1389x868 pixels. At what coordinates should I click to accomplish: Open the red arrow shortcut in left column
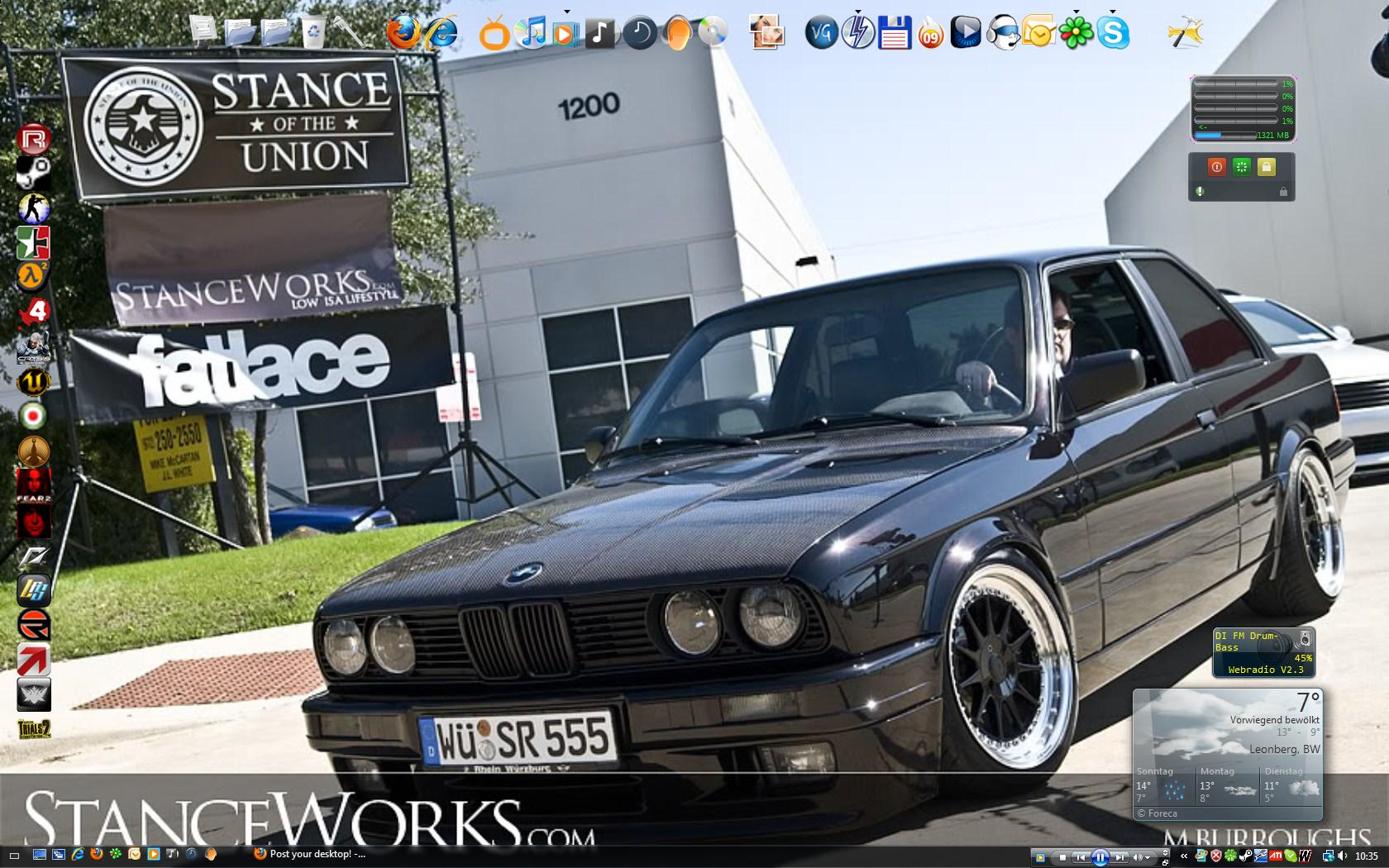point(34,660)
